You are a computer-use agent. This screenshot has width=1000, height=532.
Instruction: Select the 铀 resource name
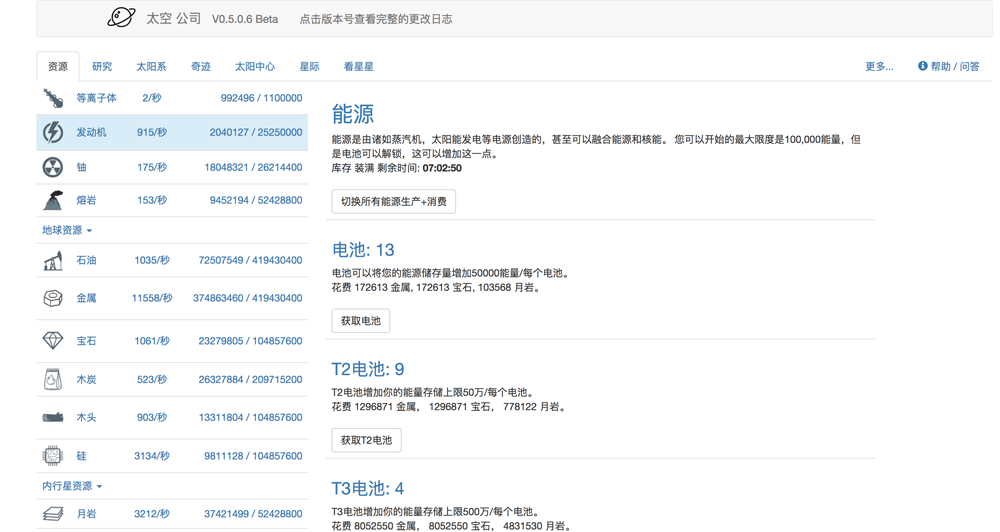pyautogui.click(x=82, y=167)
